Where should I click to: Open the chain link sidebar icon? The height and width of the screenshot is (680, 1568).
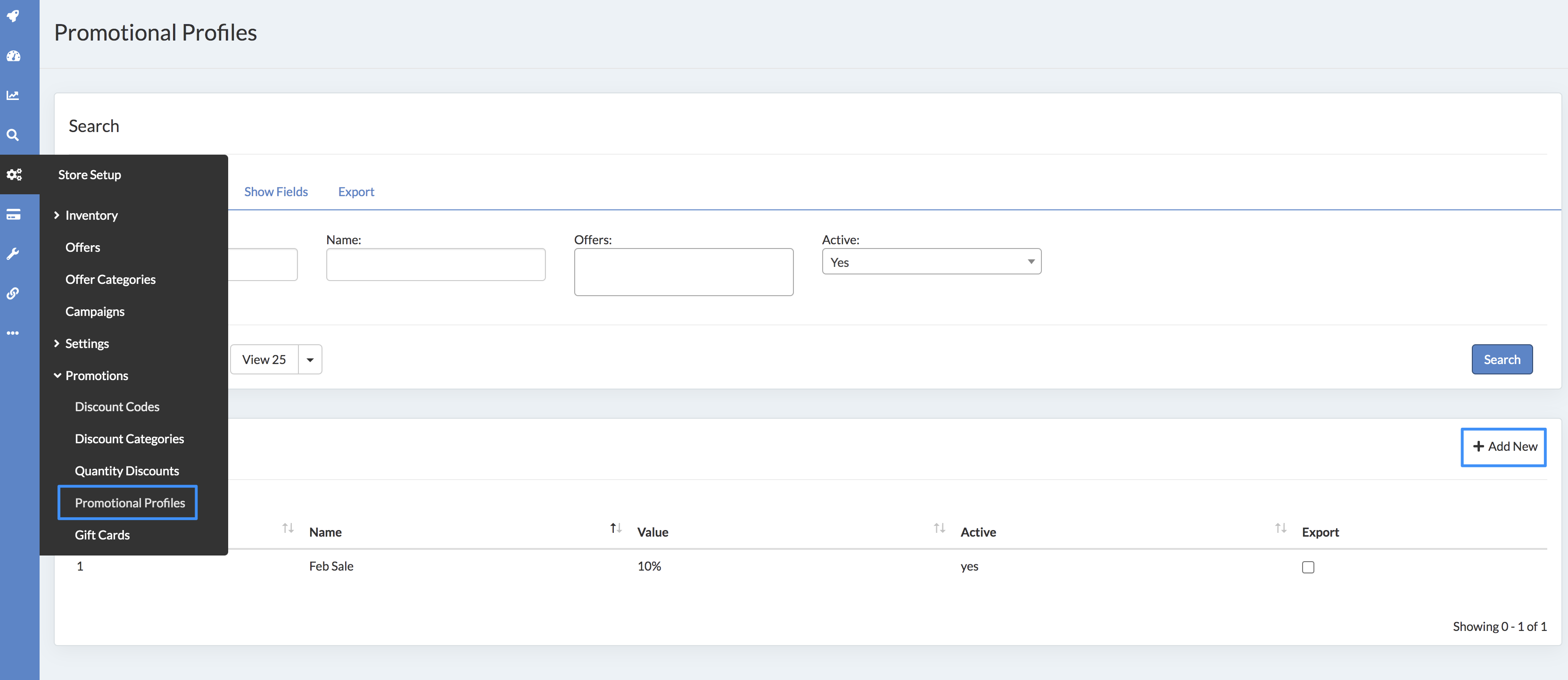pyautogui.click(x=13, y=293)
